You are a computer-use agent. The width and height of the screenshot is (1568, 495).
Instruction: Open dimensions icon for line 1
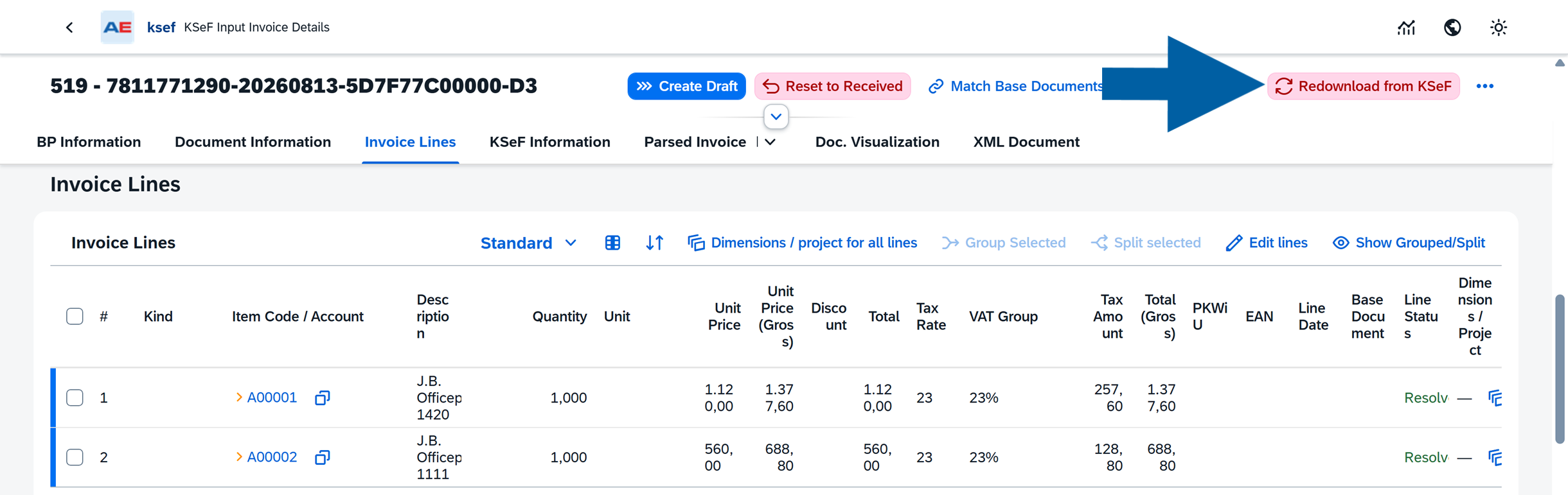[x=1495, y=398]
